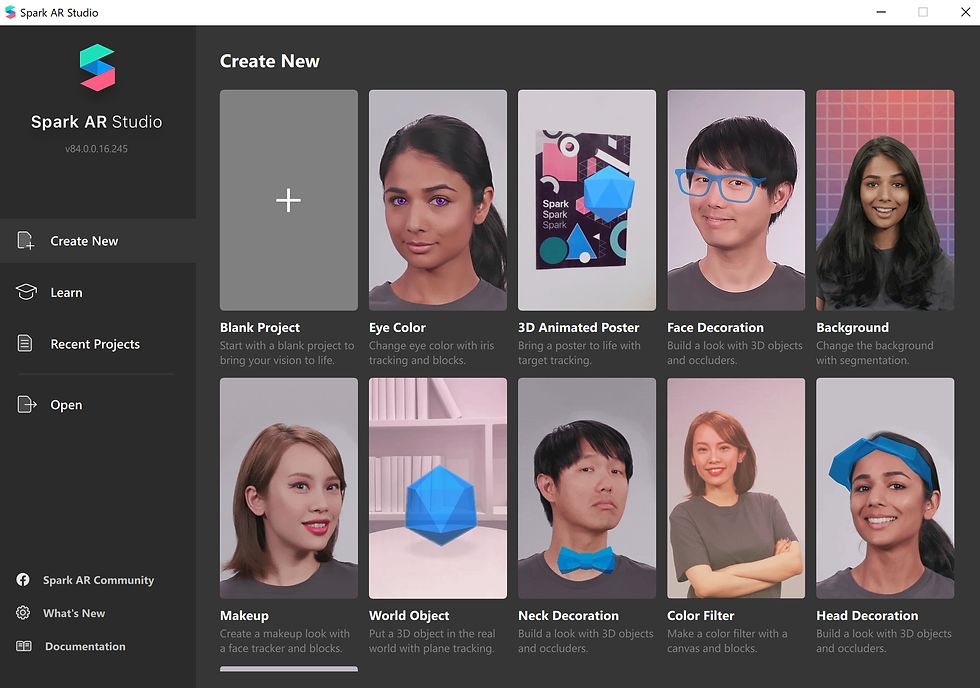Click the book icon beside Documentation
980x688 pixels.
pyautogui.click(x=24, y=646)
